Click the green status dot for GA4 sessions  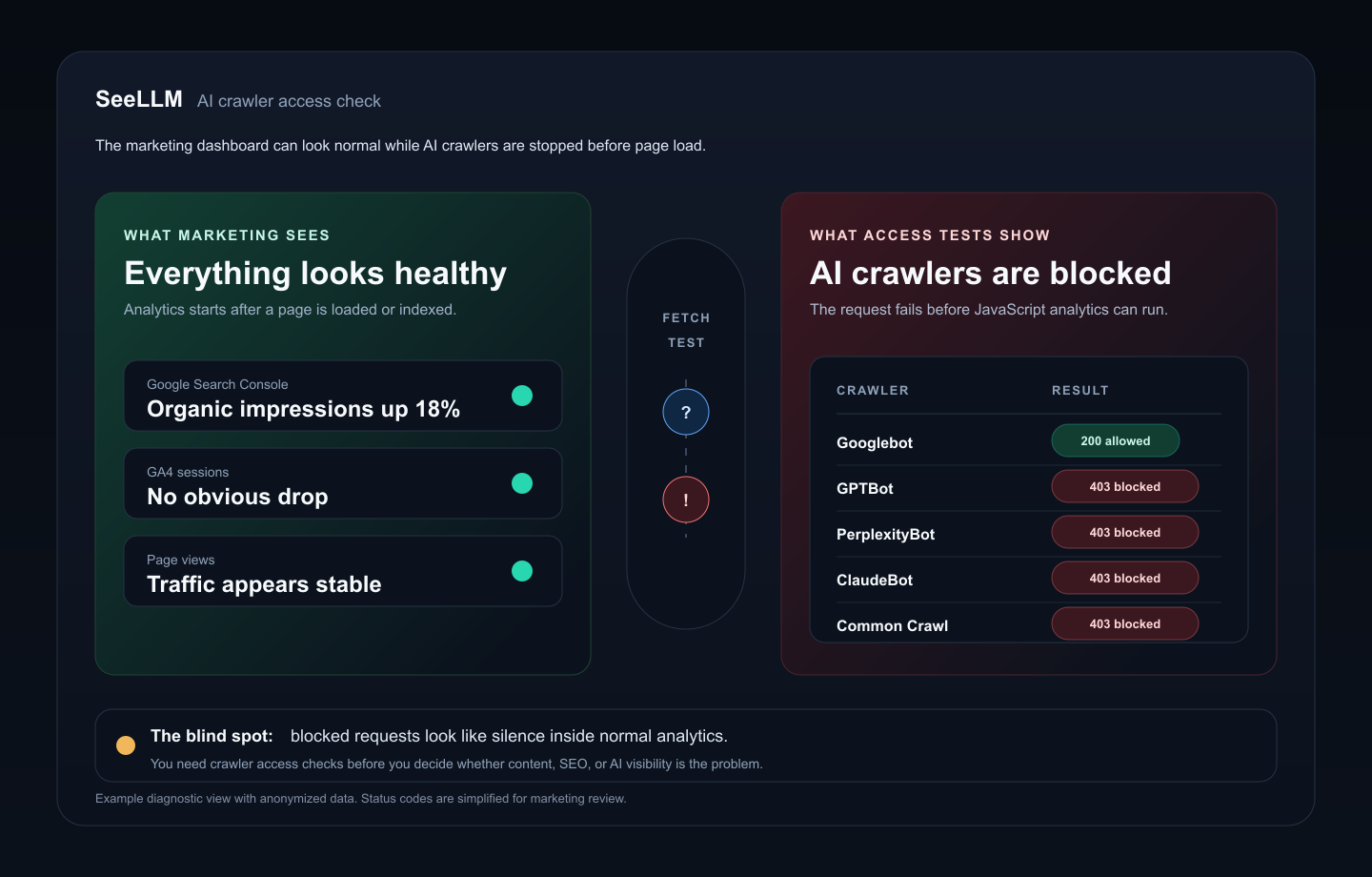pos(522,483)
